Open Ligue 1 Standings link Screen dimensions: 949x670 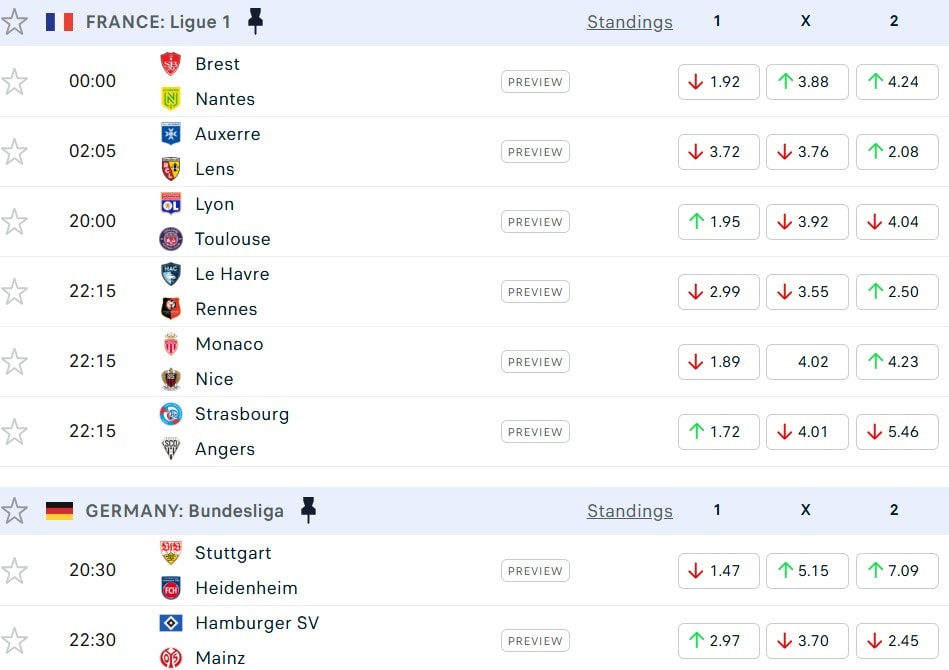629,22
